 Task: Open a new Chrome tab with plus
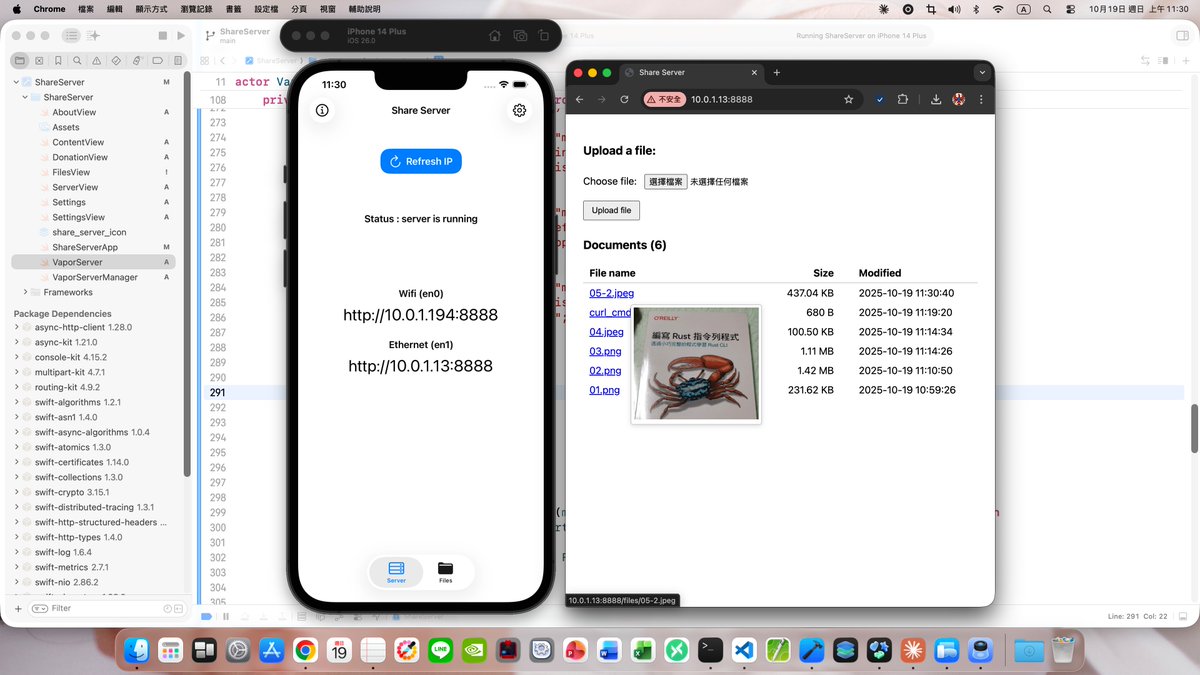click(777, 72)
